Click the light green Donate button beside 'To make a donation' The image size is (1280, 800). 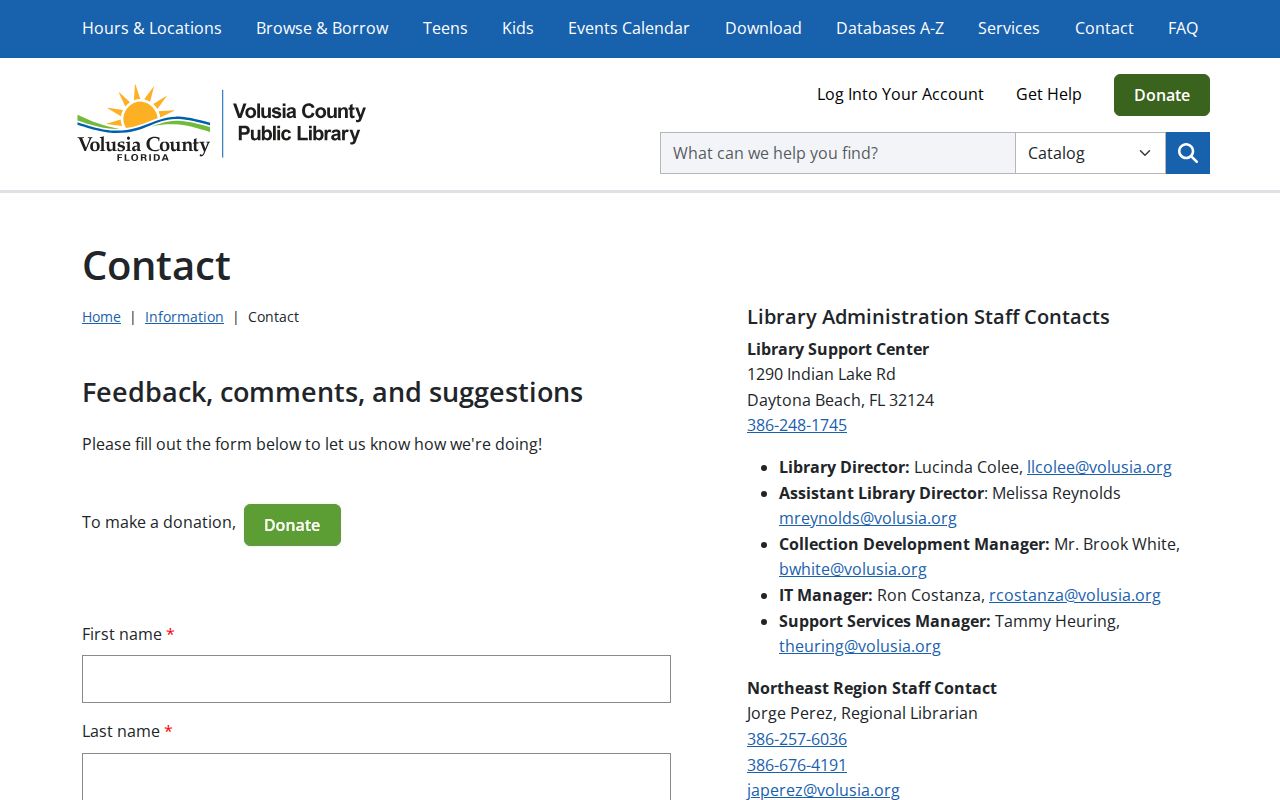click(292, 525)
